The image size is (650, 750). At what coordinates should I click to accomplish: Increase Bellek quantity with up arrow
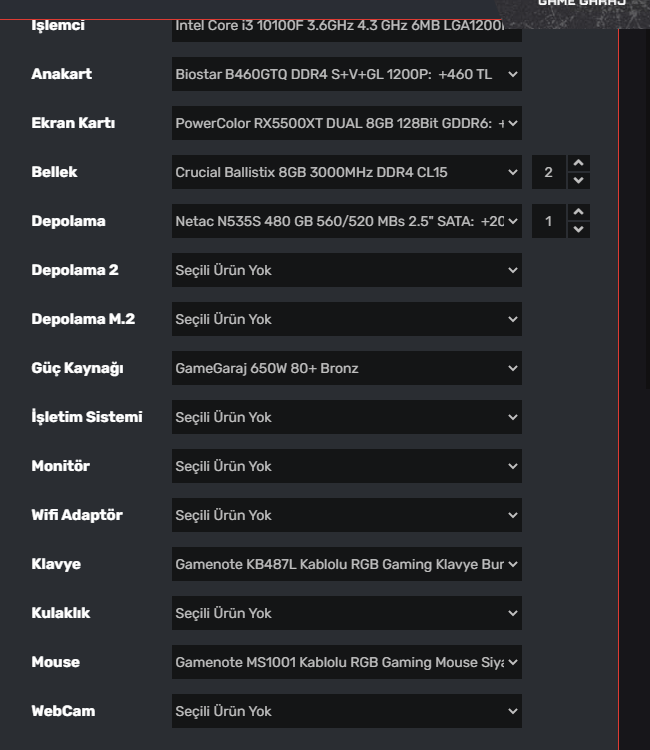tap(578, 163)
